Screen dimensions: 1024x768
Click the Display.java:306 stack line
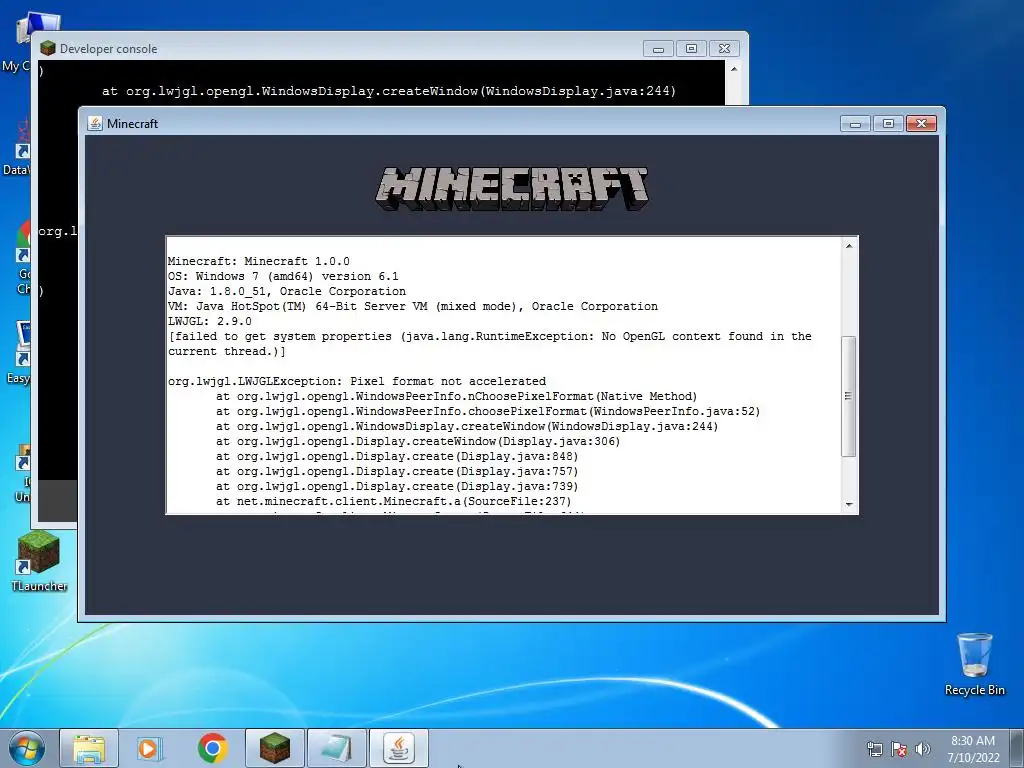pos(418,441)
